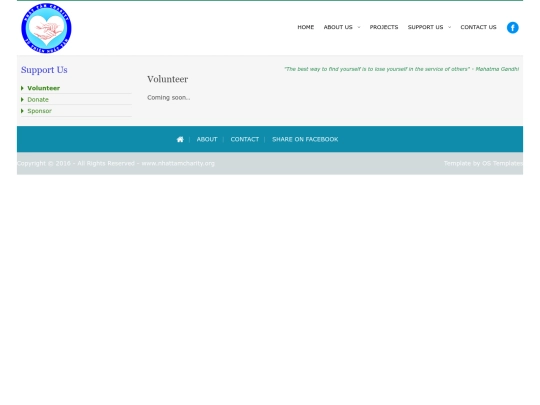
Task: Open the Facebook page icon
Action: click(512, 28)
